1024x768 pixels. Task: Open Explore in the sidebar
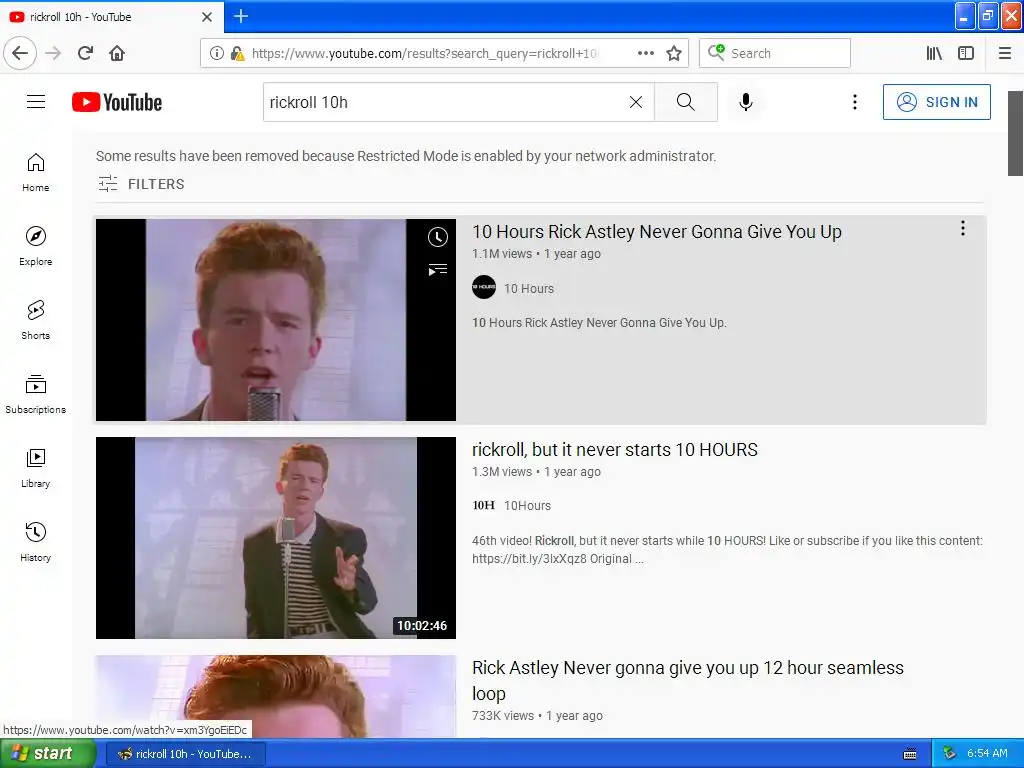click(x=35, y=246)
